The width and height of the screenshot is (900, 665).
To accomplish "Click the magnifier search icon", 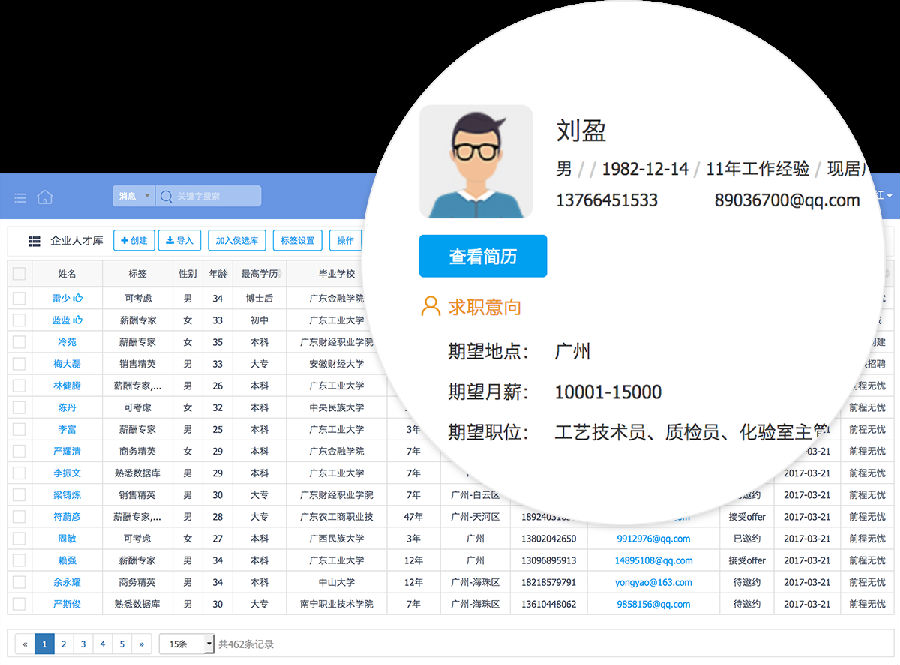I will [166, 196].
